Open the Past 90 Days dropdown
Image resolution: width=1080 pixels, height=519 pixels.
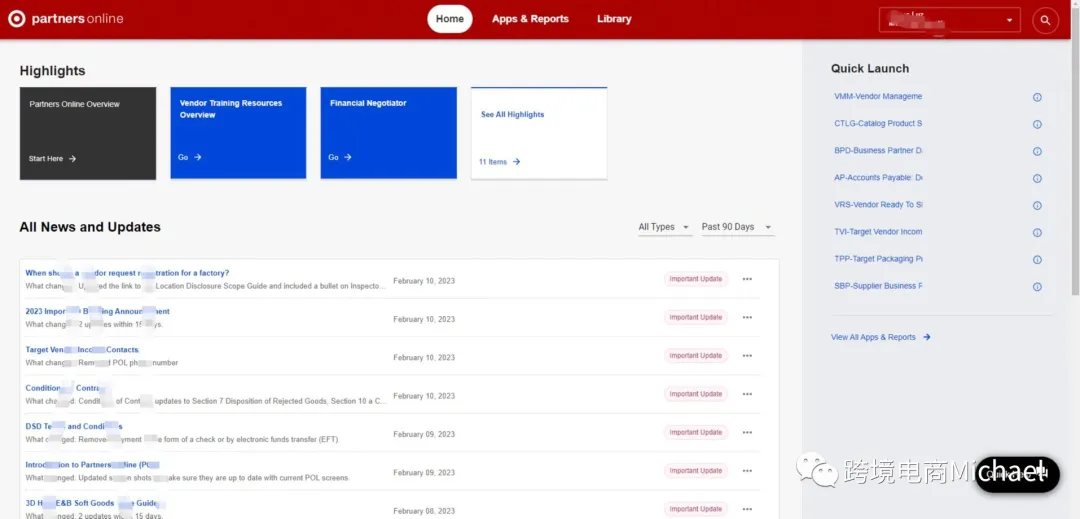pos(738,227)
